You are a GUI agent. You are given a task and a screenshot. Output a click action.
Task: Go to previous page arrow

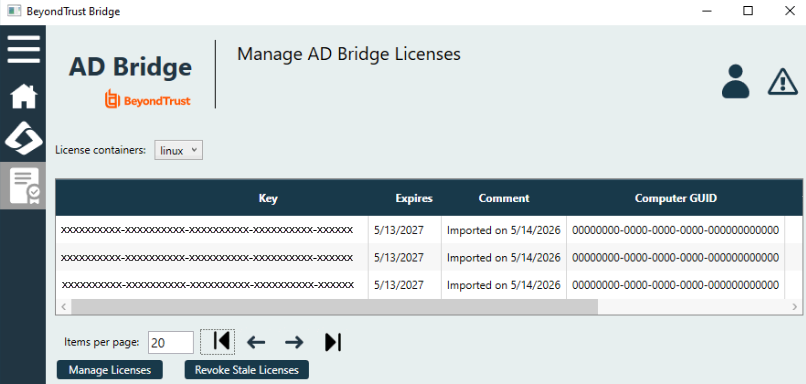tap(256, 342)
